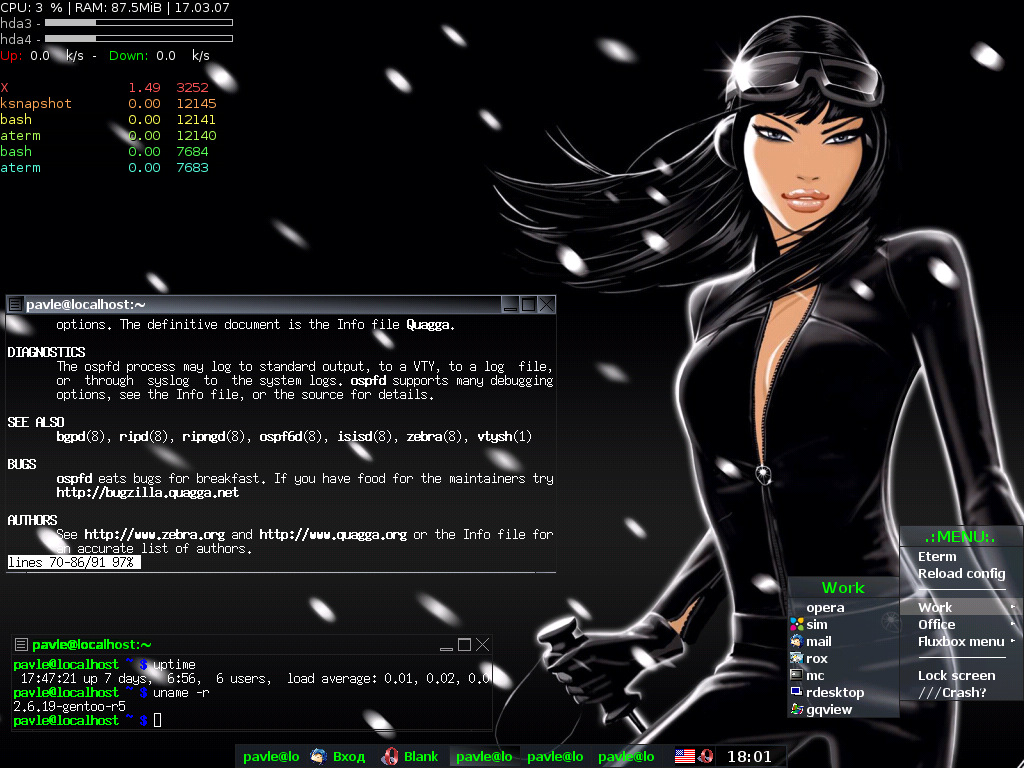The image size is (1024, 768).
Task: Click the '2.6.19-gentoo-r5' kernel output
Action: pos(69,706)
